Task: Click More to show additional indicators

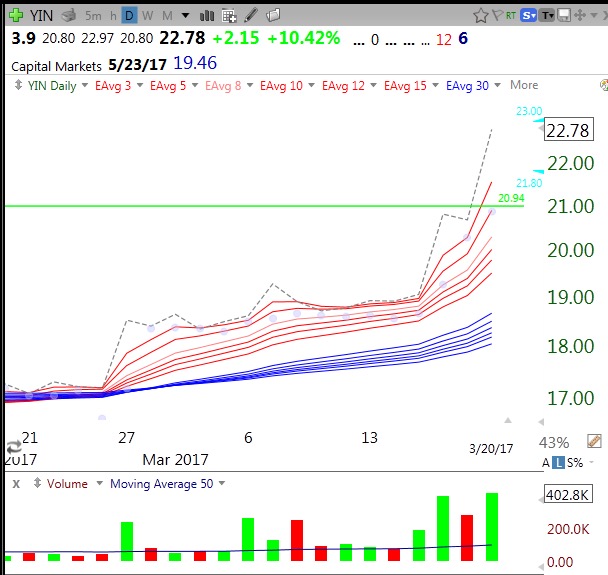Action: tap(524, 85)
